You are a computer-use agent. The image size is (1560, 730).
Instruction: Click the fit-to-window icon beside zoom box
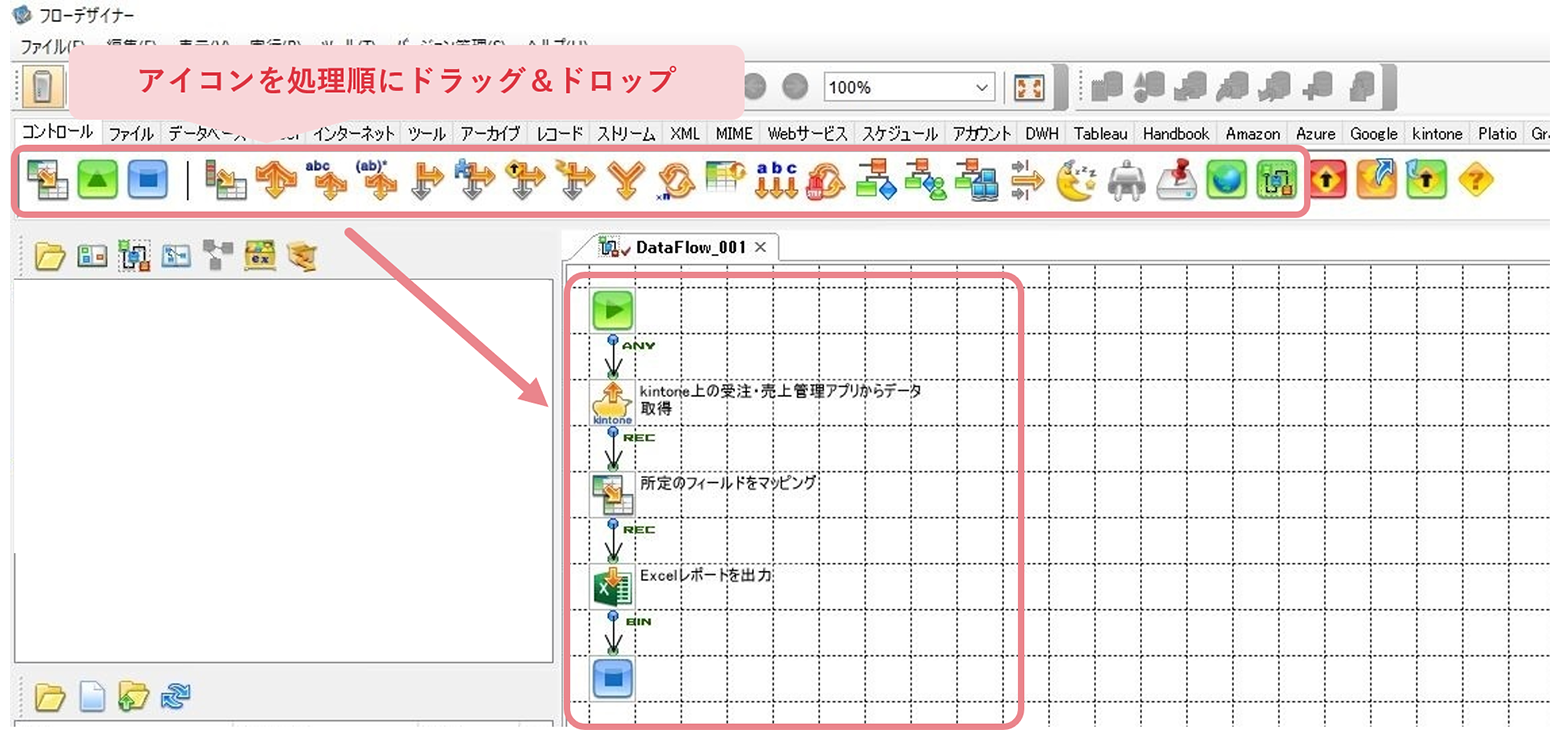pyautogui.click(x=1029, y=87)
